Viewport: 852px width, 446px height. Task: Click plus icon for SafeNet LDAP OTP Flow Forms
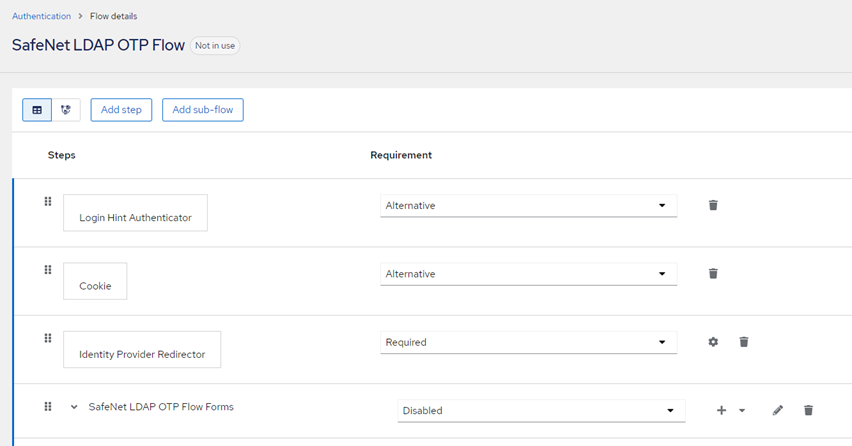pos(722,411)
